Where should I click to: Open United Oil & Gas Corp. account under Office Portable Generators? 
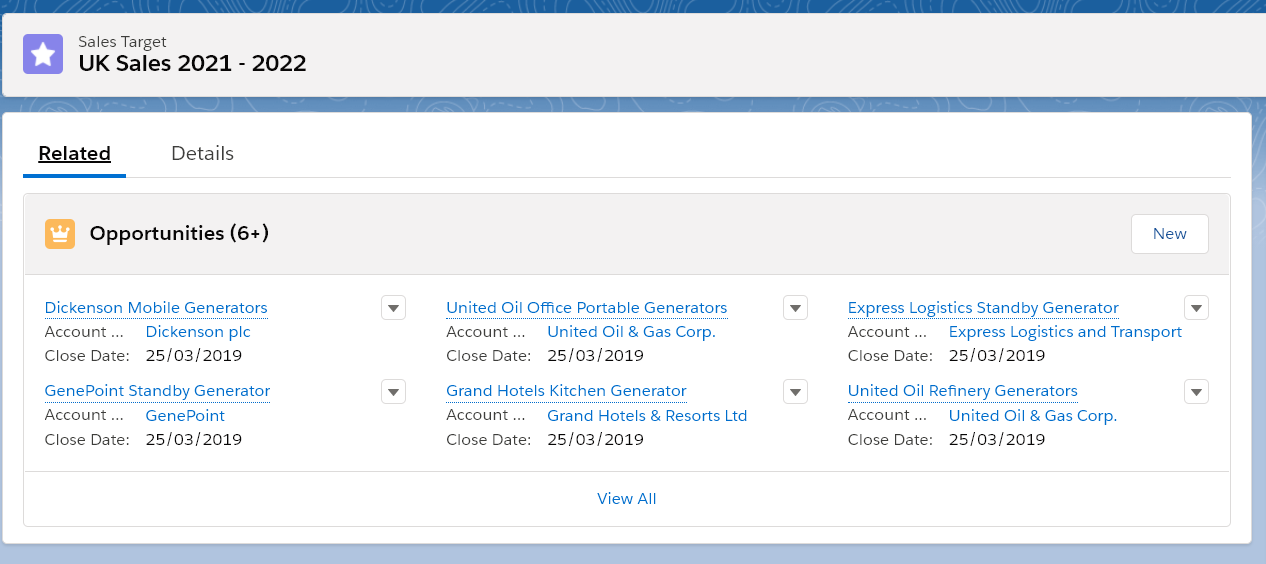pos(631,332)
